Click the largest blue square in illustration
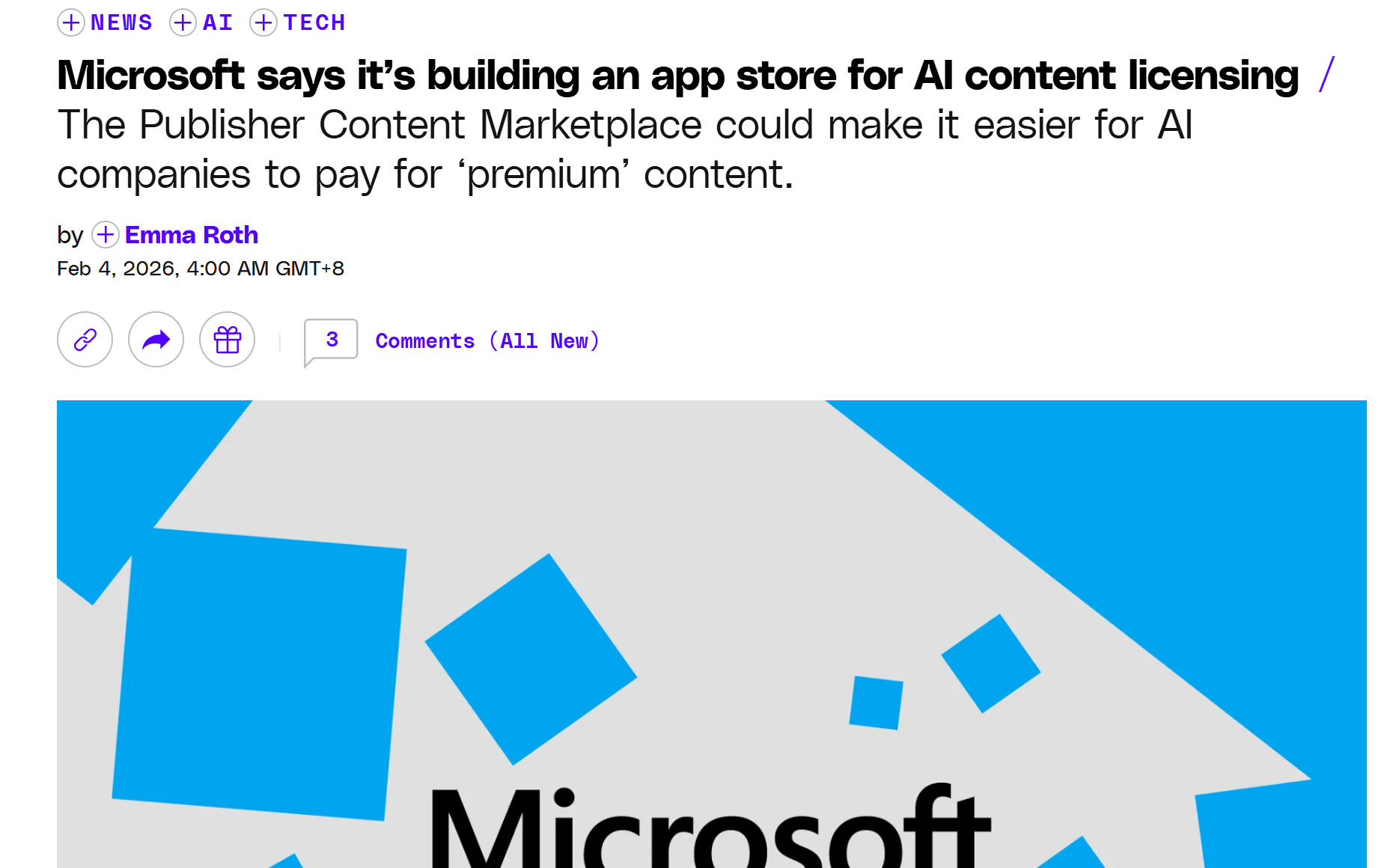1396x868 pixels. pos(259,673)
